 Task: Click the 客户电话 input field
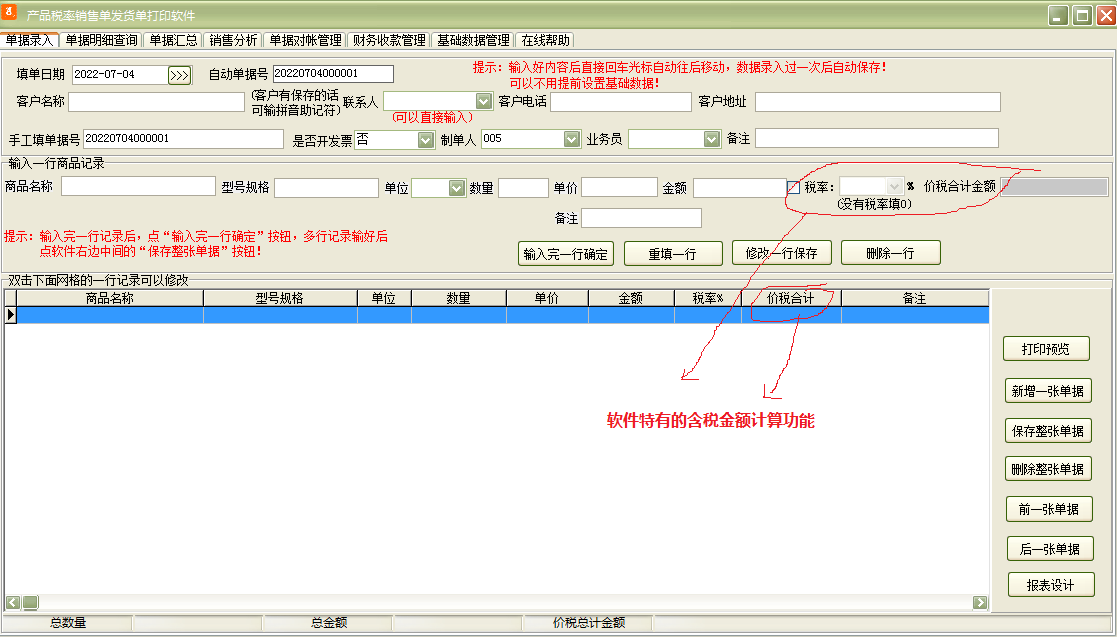620,102
